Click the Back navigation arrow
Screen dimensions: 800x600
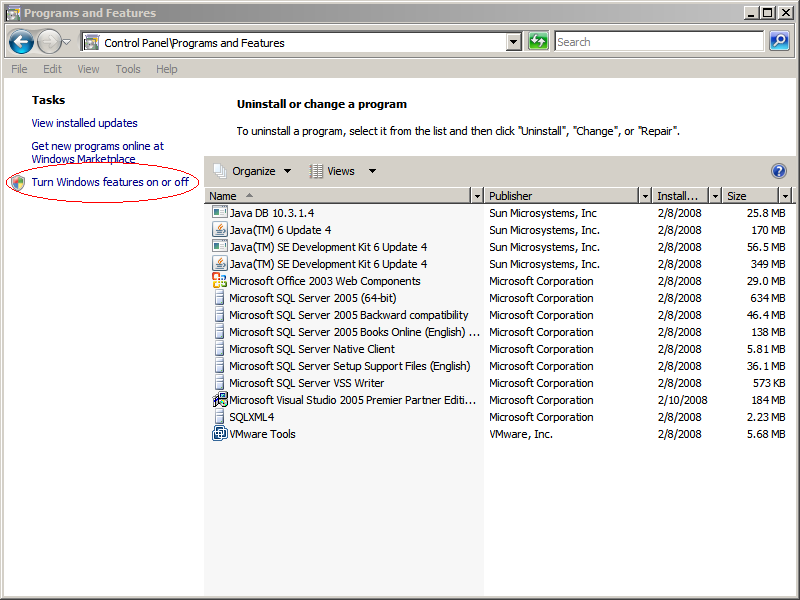click(x=21, y=42)
